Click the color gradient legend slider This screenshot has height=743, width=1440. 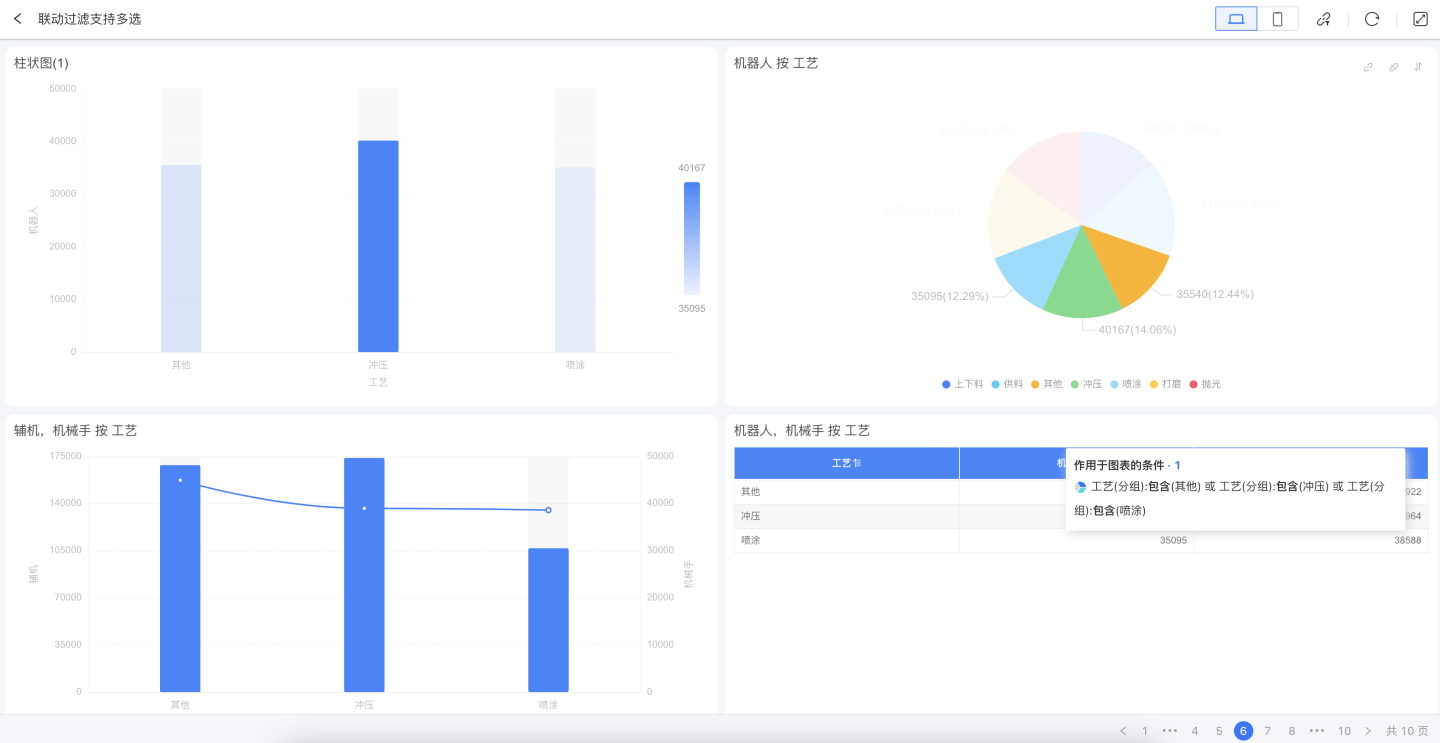point(691,238)
